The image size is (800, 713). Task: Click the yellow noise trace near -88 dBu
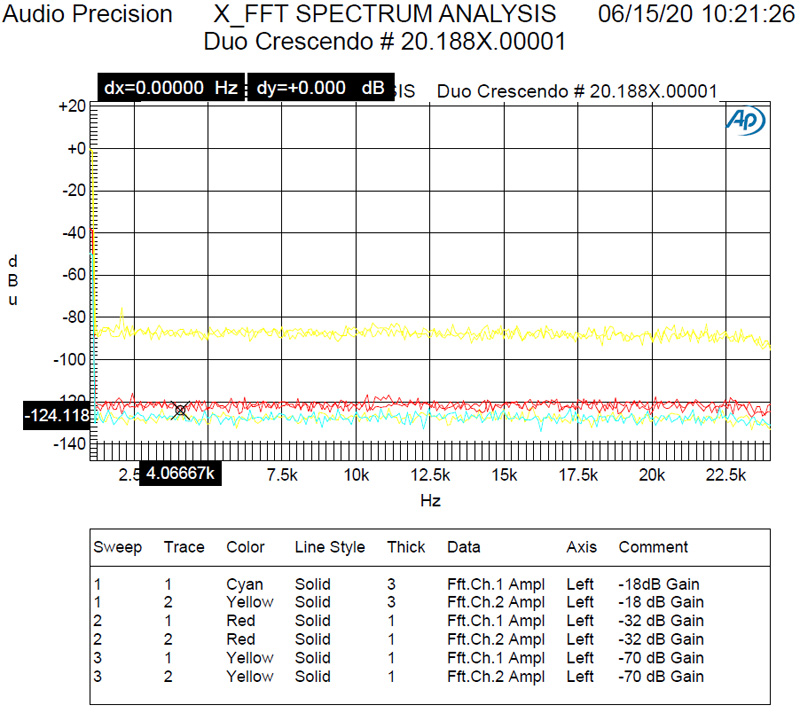coord(400,330)
